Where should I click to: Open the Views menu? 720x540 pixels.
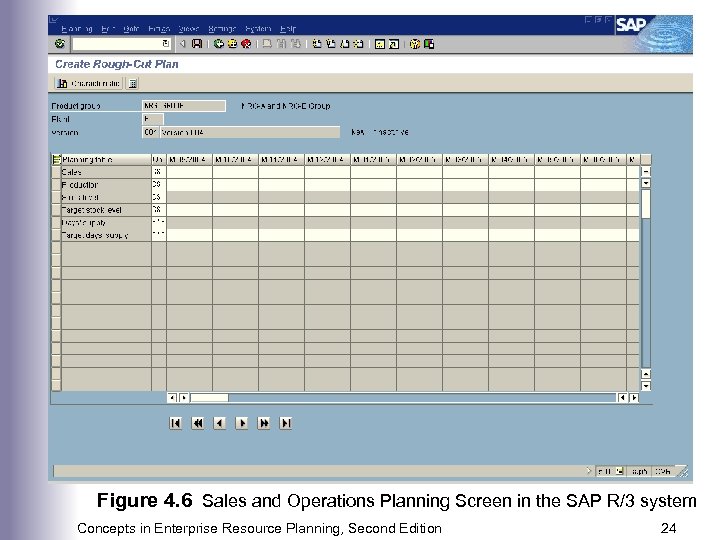click(x=188, y=29)
